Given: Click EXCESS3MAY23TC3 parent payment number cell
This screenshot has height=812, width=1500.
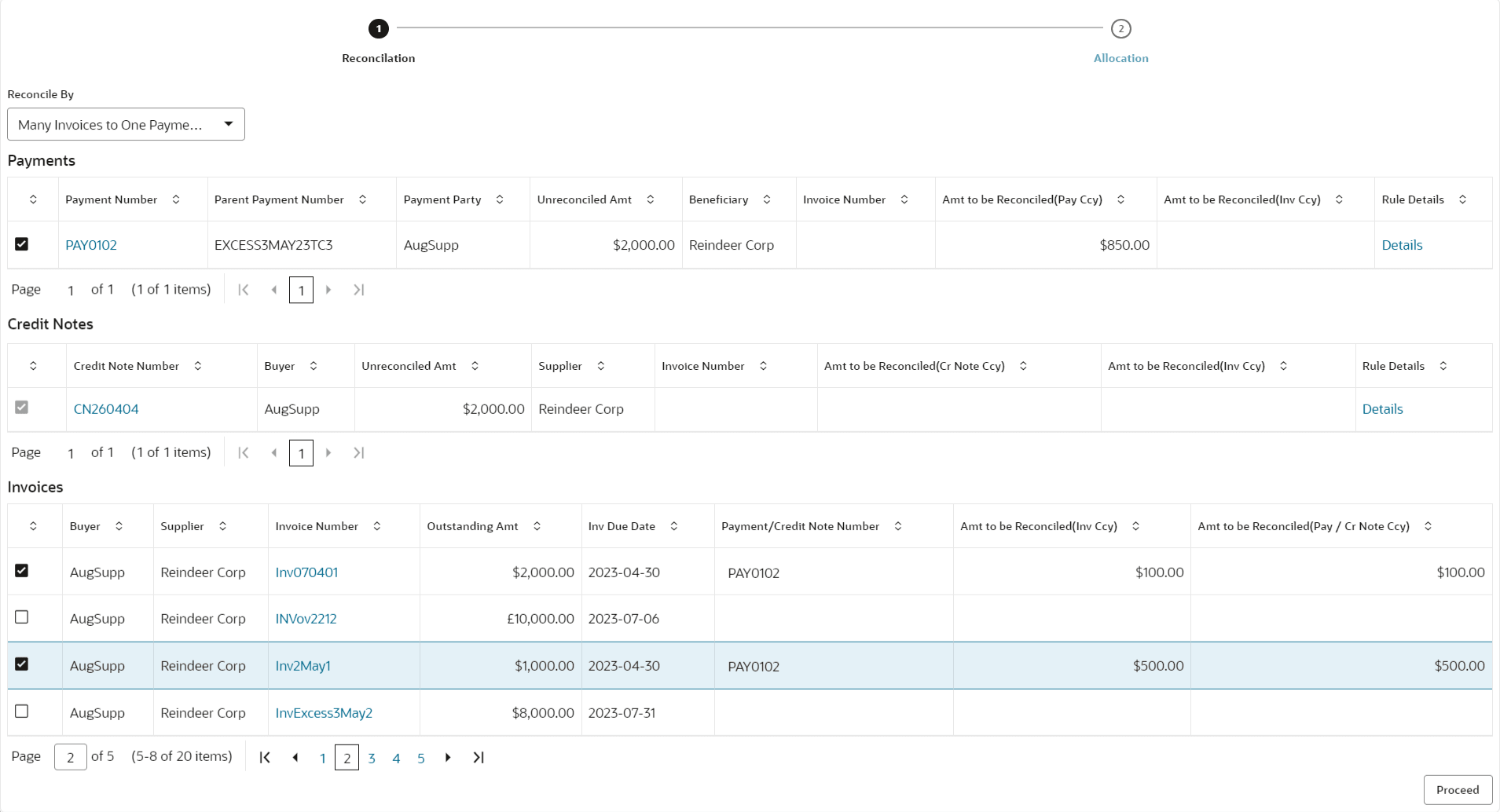Looking at the screenshot, I should point(302,245).
